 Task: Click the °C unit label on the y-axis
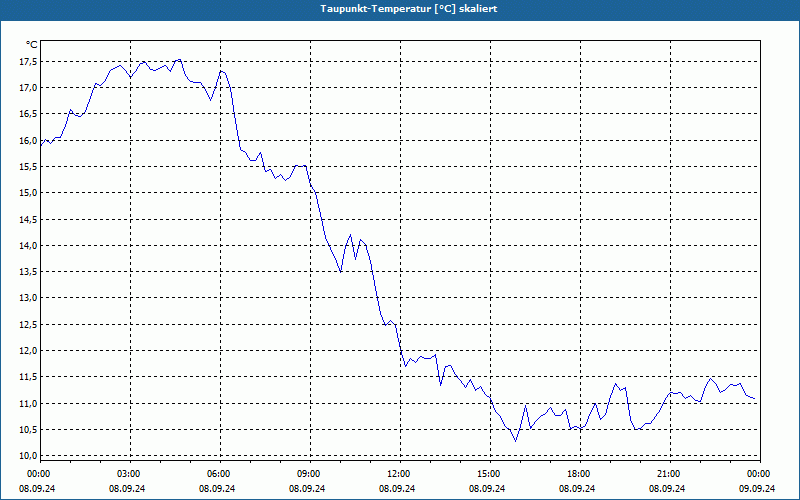(x=32, y=45)
